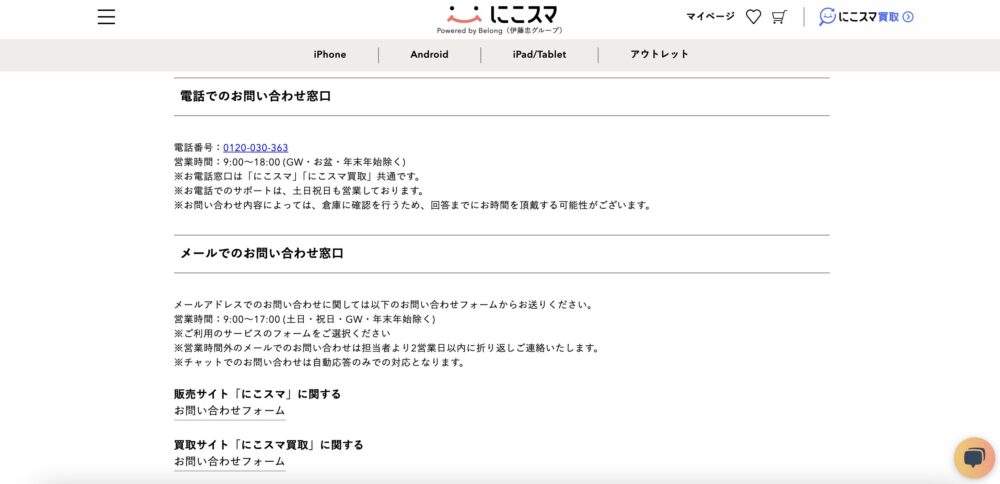Viewport: 1000px width, 484px height.
Task: Click the にこスマ wordmark in header
Action: pos(523,14)
